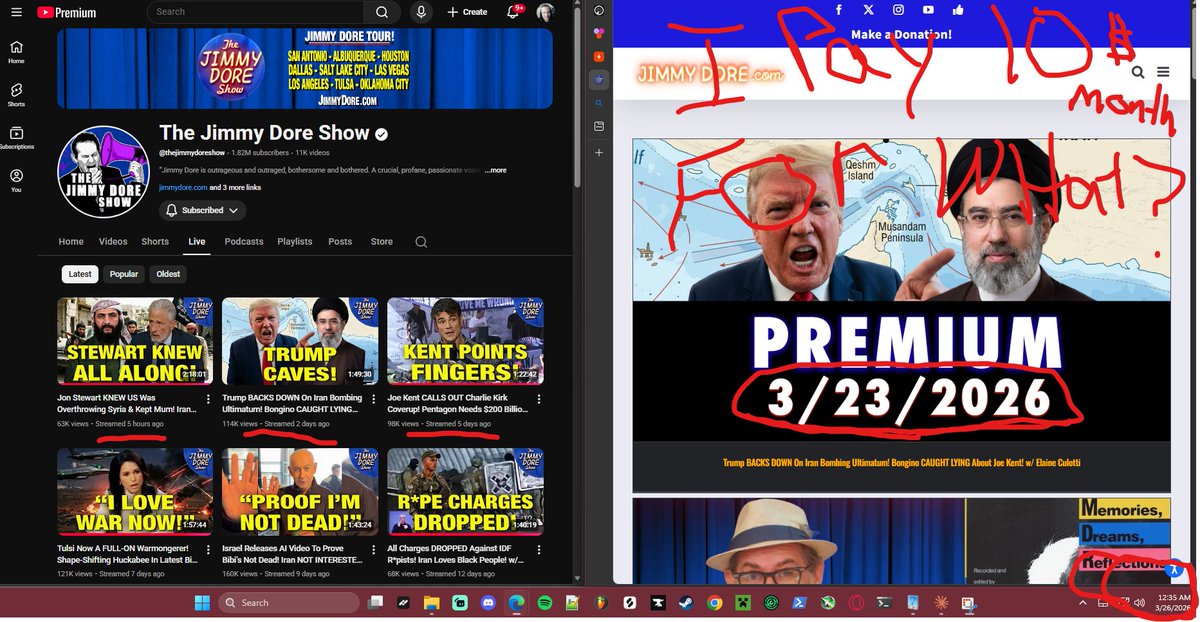Open the PROOF I'M NOT DEAD thumbnail
1200x622 pixels.
coord(300,491)
